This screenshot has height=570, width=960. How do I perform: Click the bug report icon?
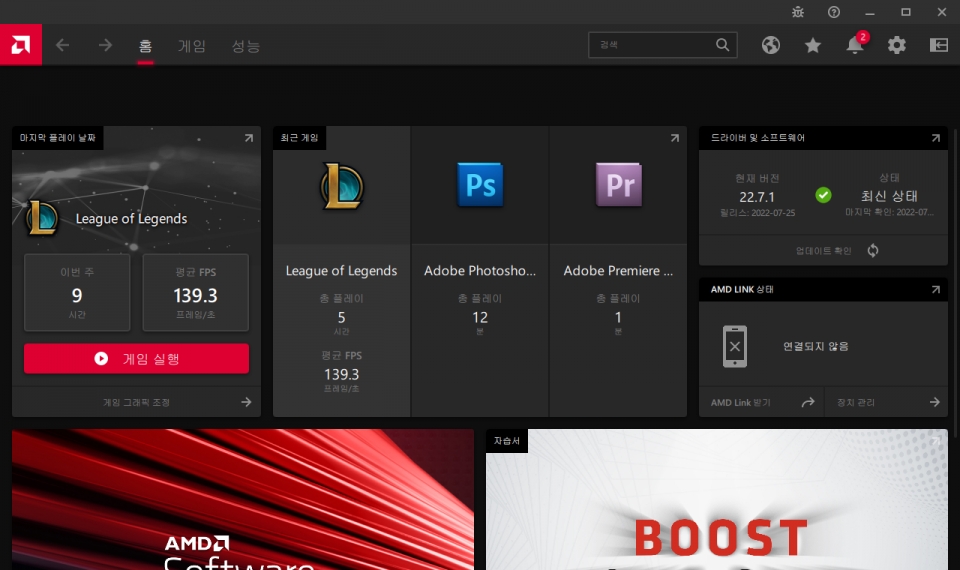coord(798,12)
